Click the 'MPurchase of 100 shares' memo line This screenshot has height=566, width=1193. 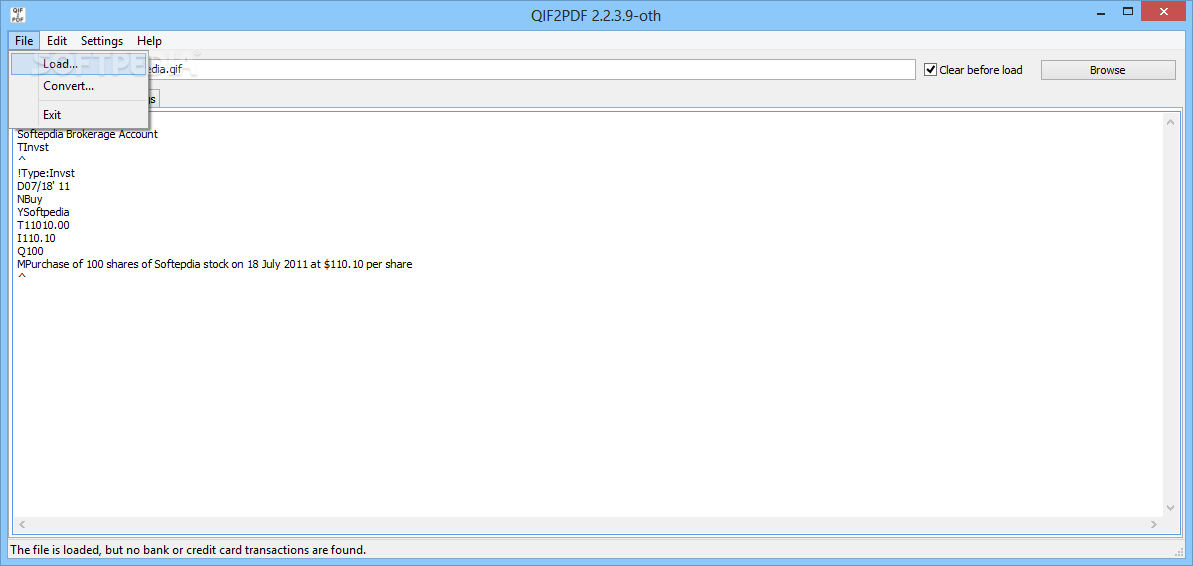coord(215,264)
